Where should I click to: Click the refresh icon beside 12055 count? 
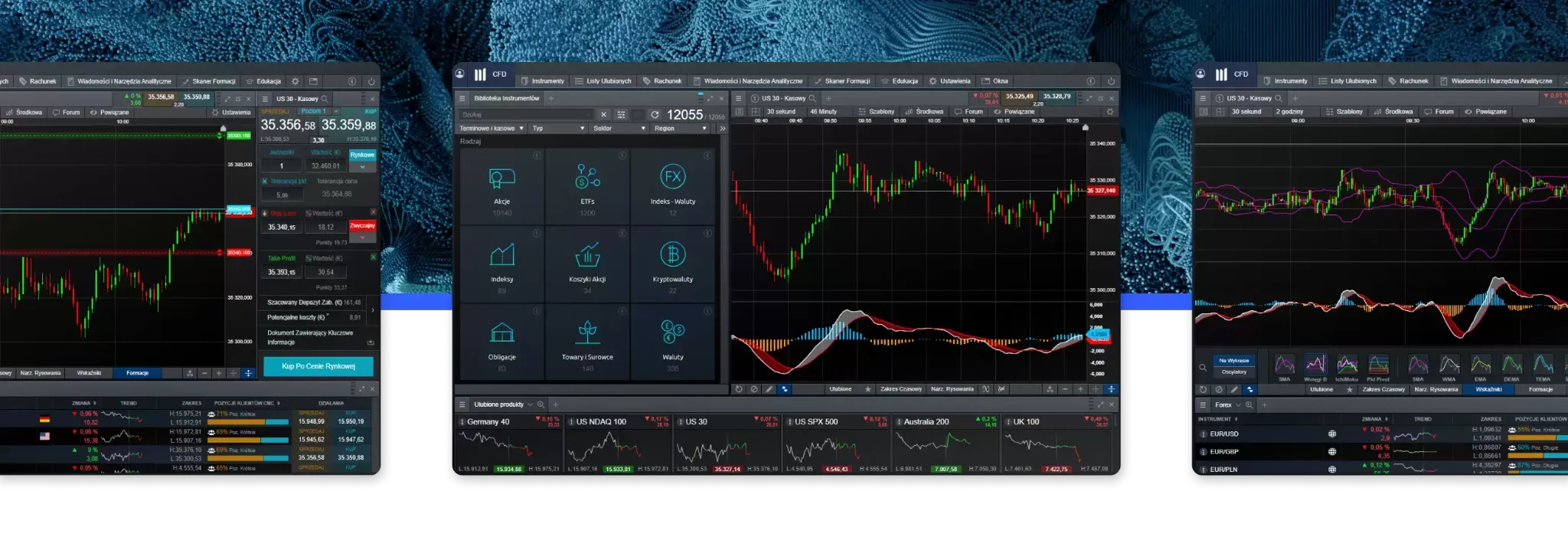tap(655, 115)
